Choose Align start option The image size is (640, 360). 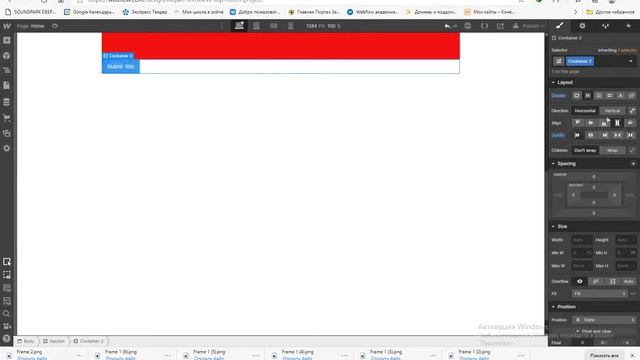(578, 123)
